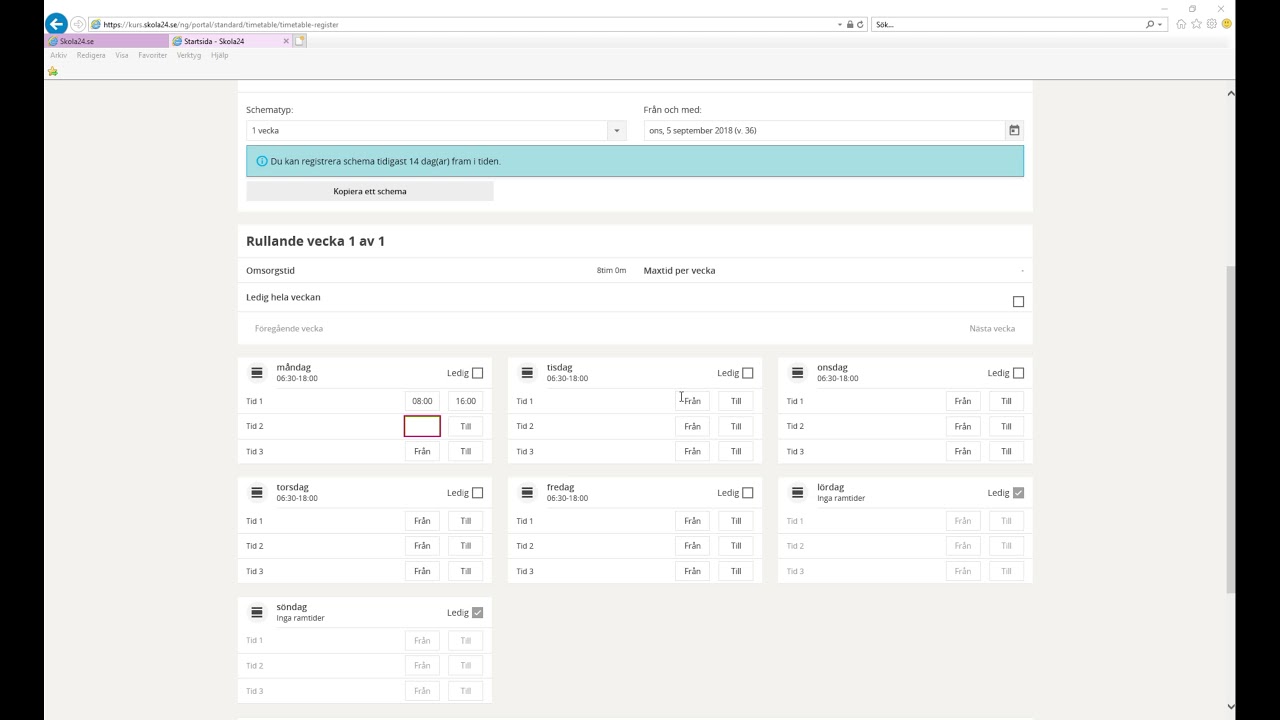This screenshot has height=720, width=1280.
Task: Click the söndag menu icon
Action: 257,612
